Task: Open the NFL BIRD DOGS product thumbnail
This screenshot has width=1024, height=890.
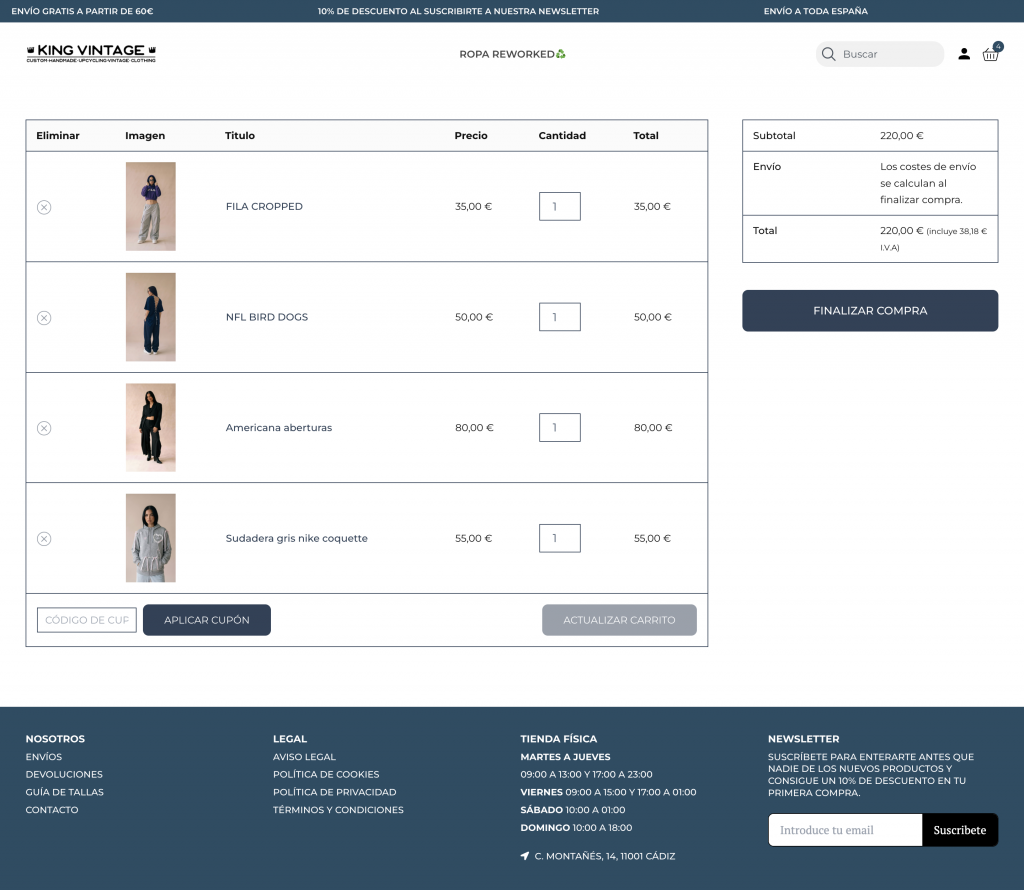Action: (x=150, y=317)
